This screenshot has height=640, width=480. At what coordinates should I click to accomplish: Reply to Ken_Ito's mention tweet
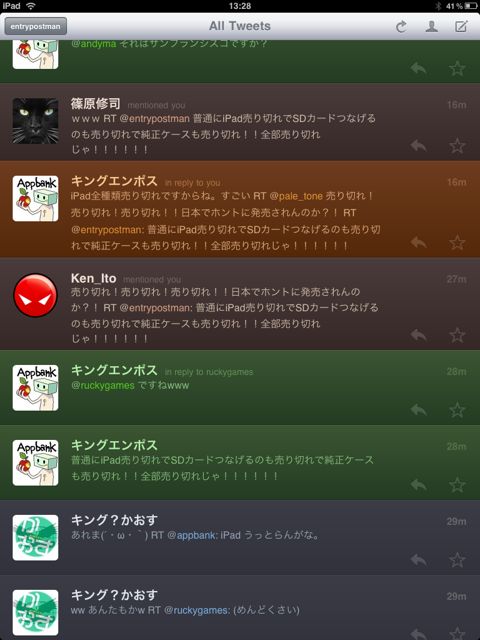pos(418,335)
